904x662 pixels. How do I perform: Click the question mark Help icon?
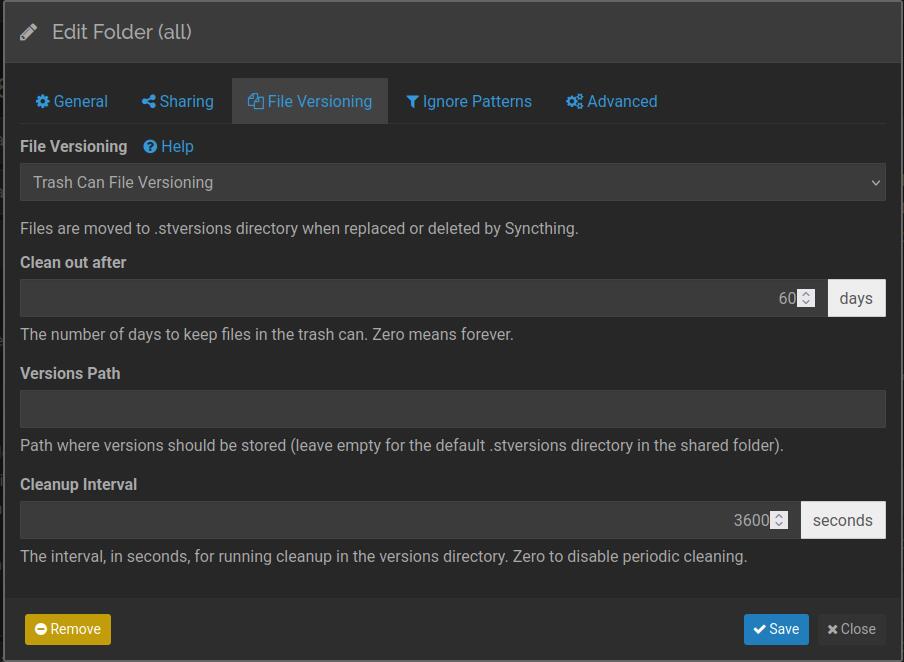point(150,147)
